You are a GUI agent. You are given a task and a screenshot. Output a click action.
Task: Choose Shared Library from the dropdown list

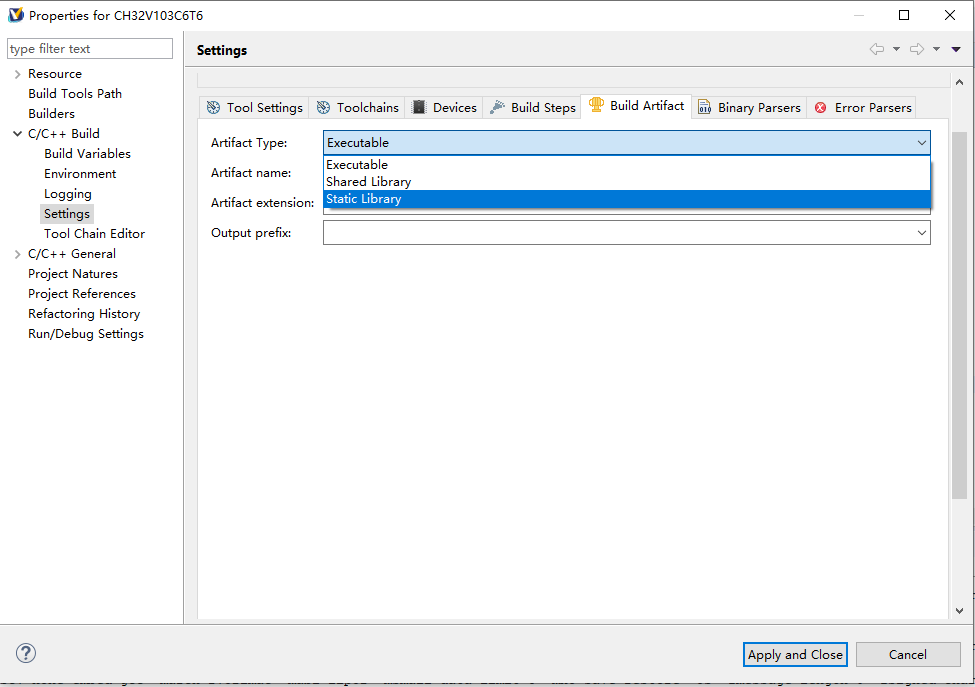[627, 182]
